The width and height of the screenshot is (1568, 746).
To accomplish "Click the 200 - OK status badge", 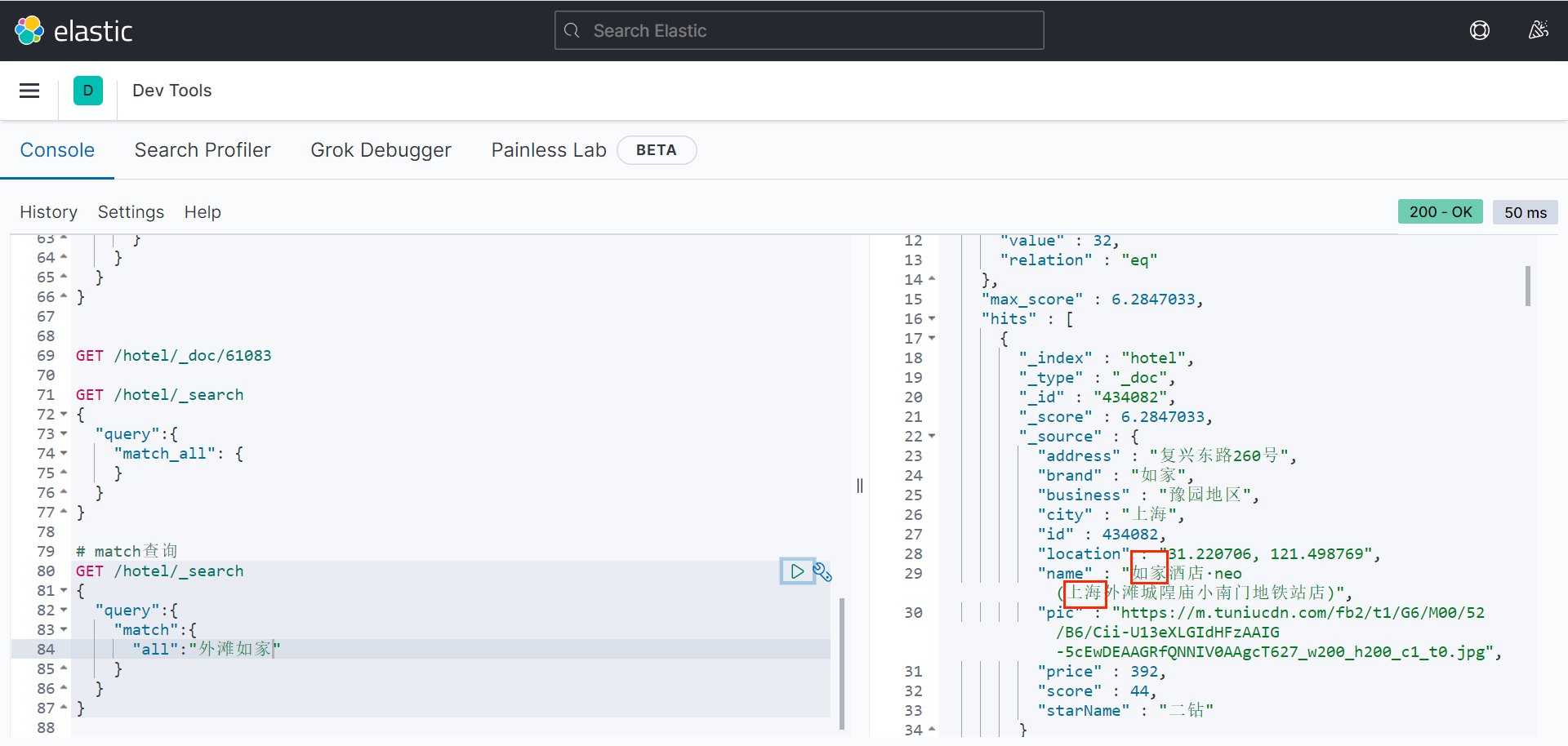I will [x=1441, y=212].
